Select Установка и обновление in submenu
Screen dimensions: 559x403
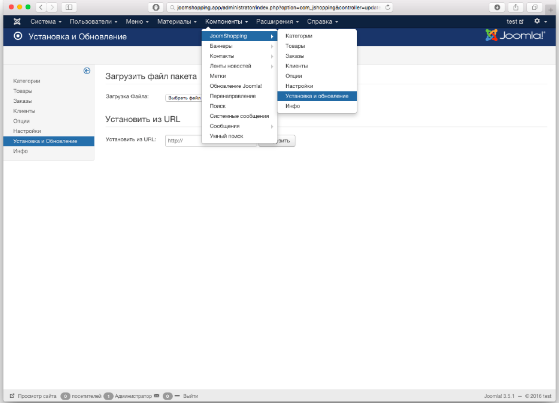coord(317,96)
